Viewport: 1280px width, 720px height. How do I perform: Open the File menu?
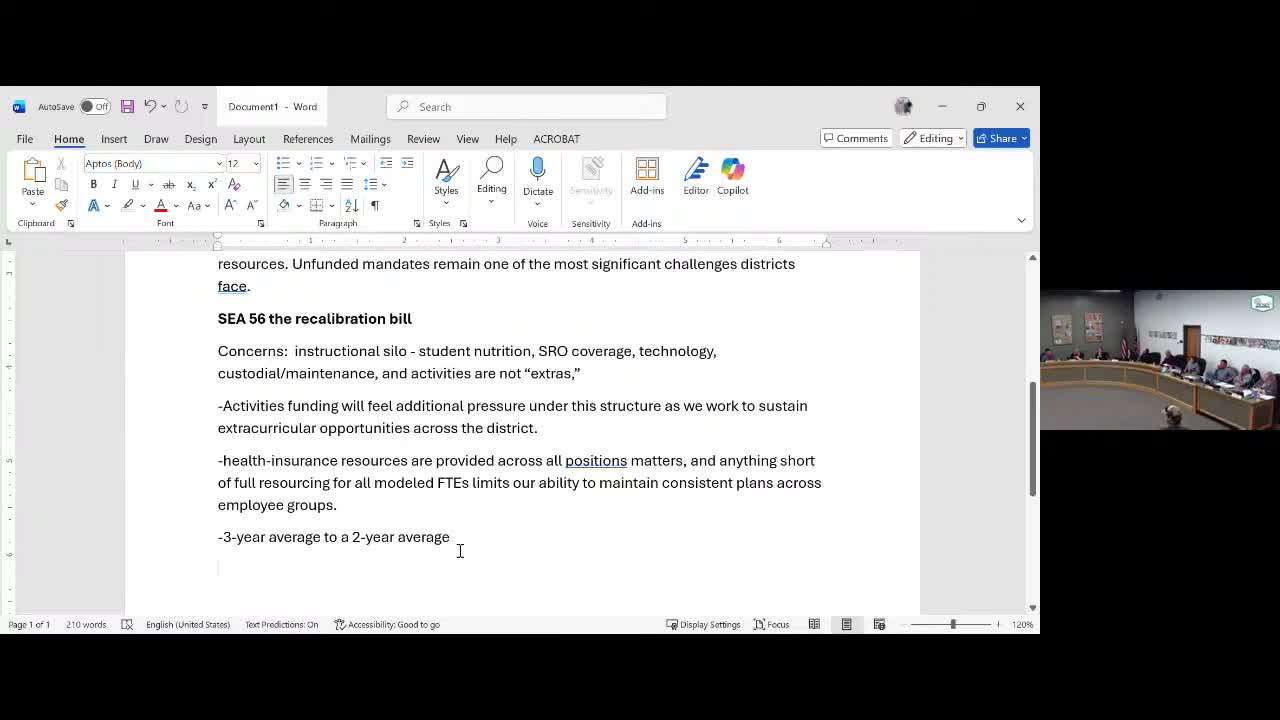[x=25, y=139]
